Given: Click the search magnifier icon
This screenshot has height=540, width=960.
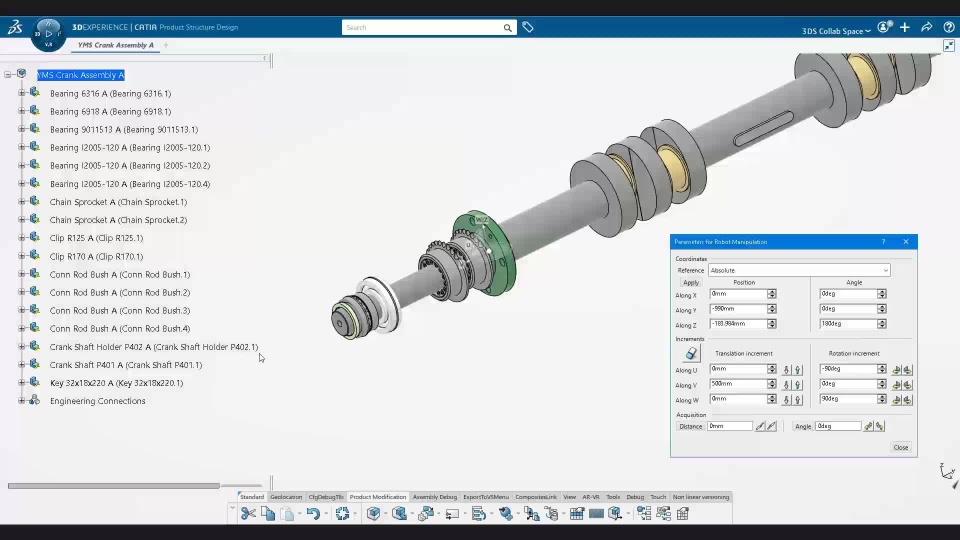Looking at the screenshot, I should [x=508, y=28].
